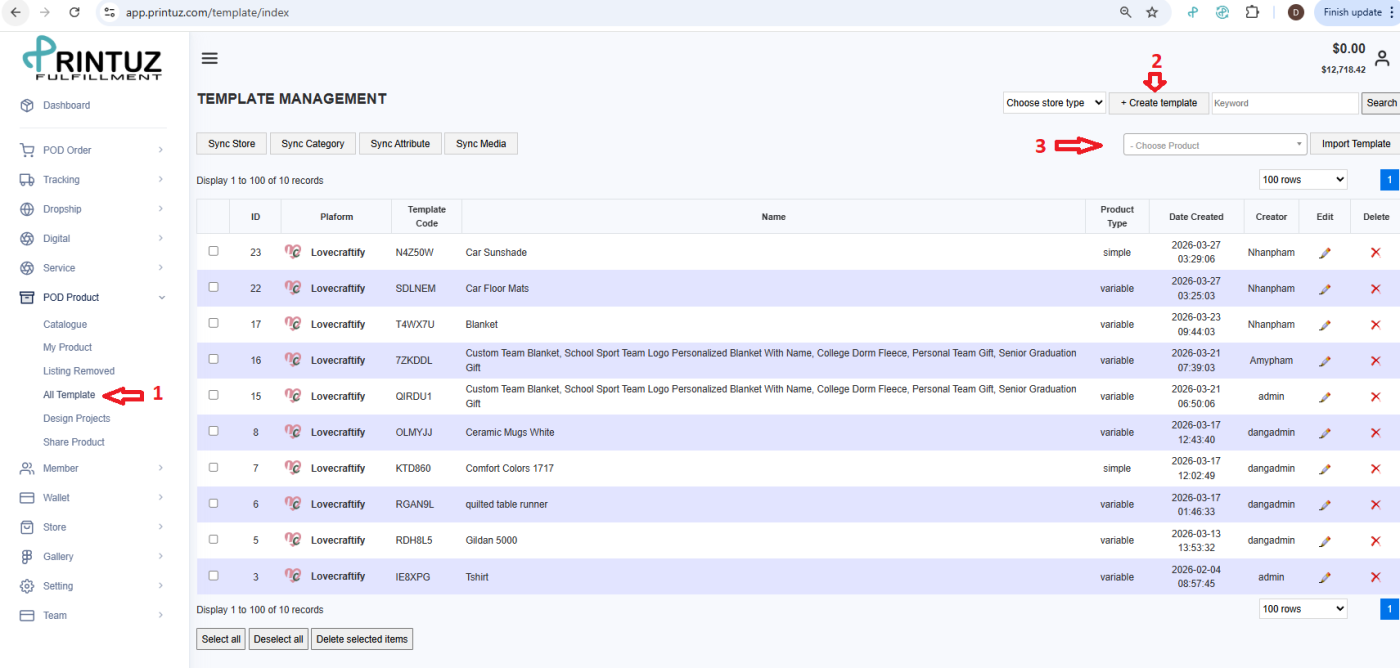1400x668 pixels.
Task: Open the Choose store type dropdown
Action: pyautogui.click(x=1054, y=103)
